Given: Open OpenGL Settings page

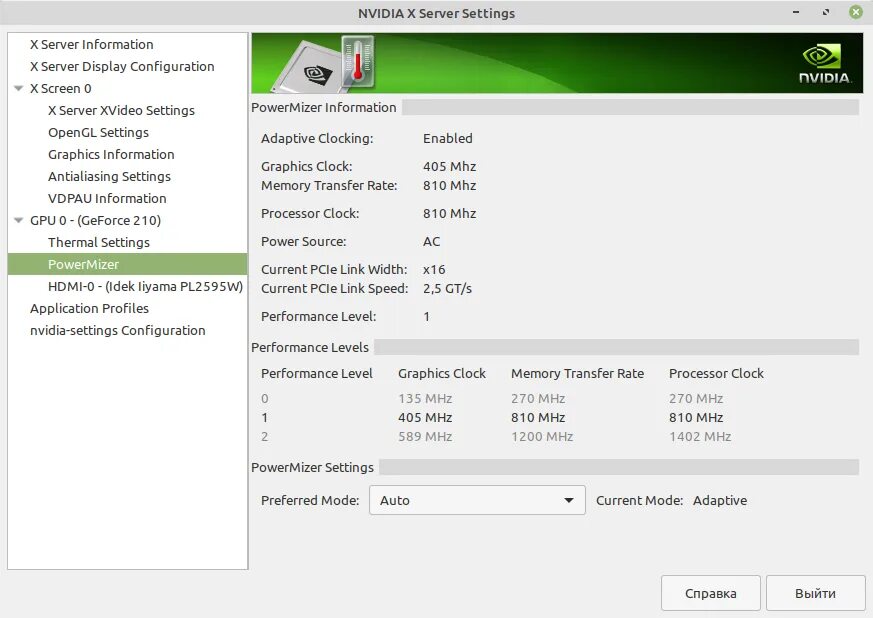Looking at the screenshot, I should click(x=99, y=133).
